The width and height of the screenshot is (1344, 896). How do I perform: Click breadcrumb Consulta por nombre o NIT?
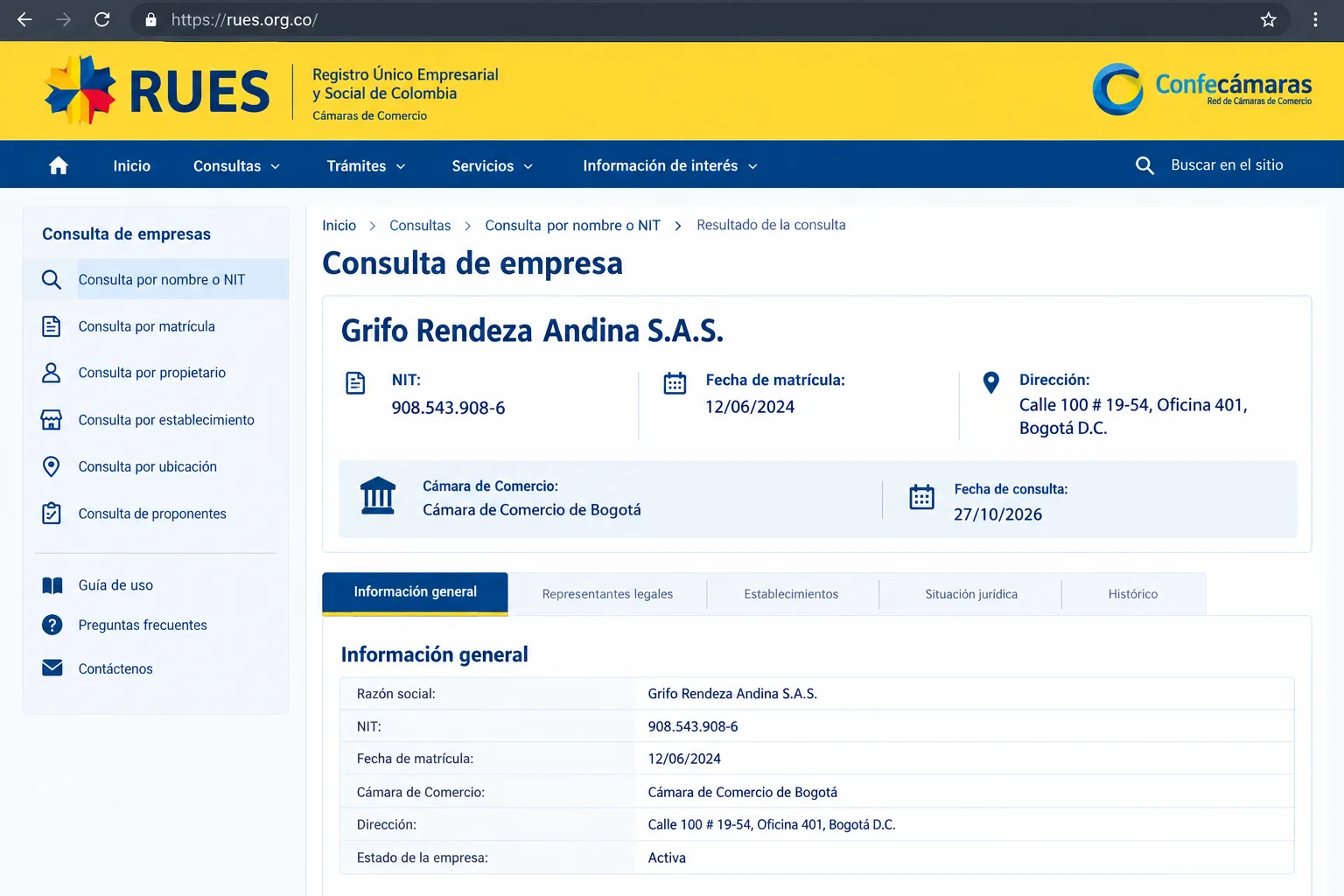click(x=572, y=226)
